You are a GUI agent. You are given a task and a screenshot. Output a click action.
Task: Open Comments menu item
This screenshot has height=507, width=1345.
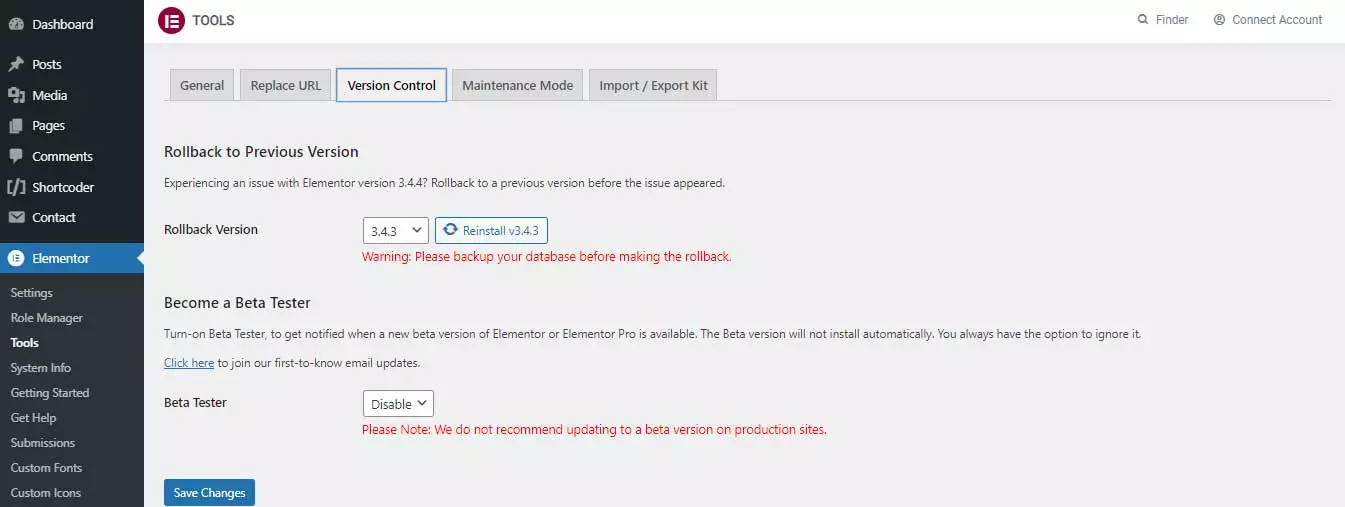point(72,156)
